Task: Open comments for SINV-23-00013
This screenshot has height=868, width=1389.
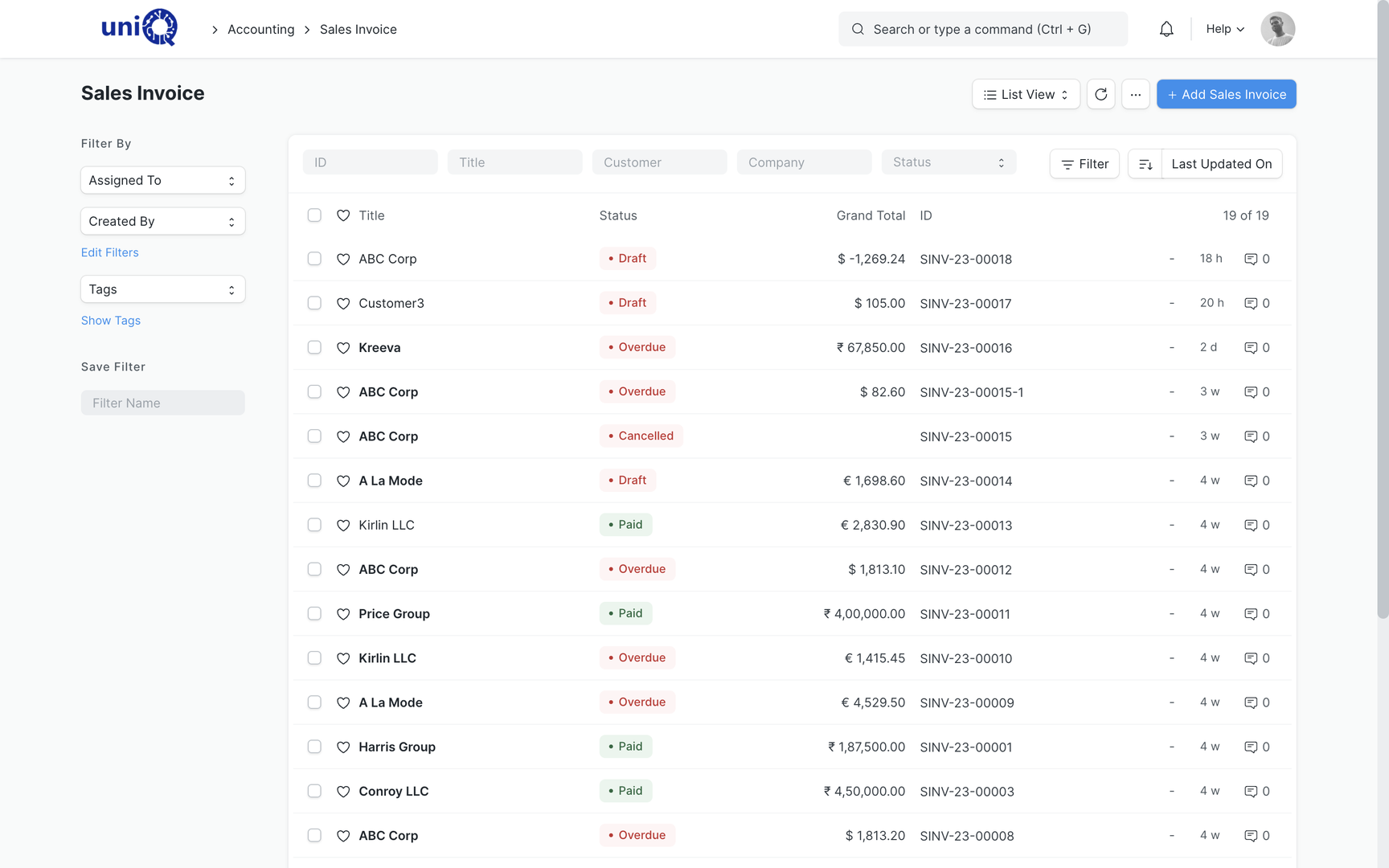Action: coord(1257,525)
